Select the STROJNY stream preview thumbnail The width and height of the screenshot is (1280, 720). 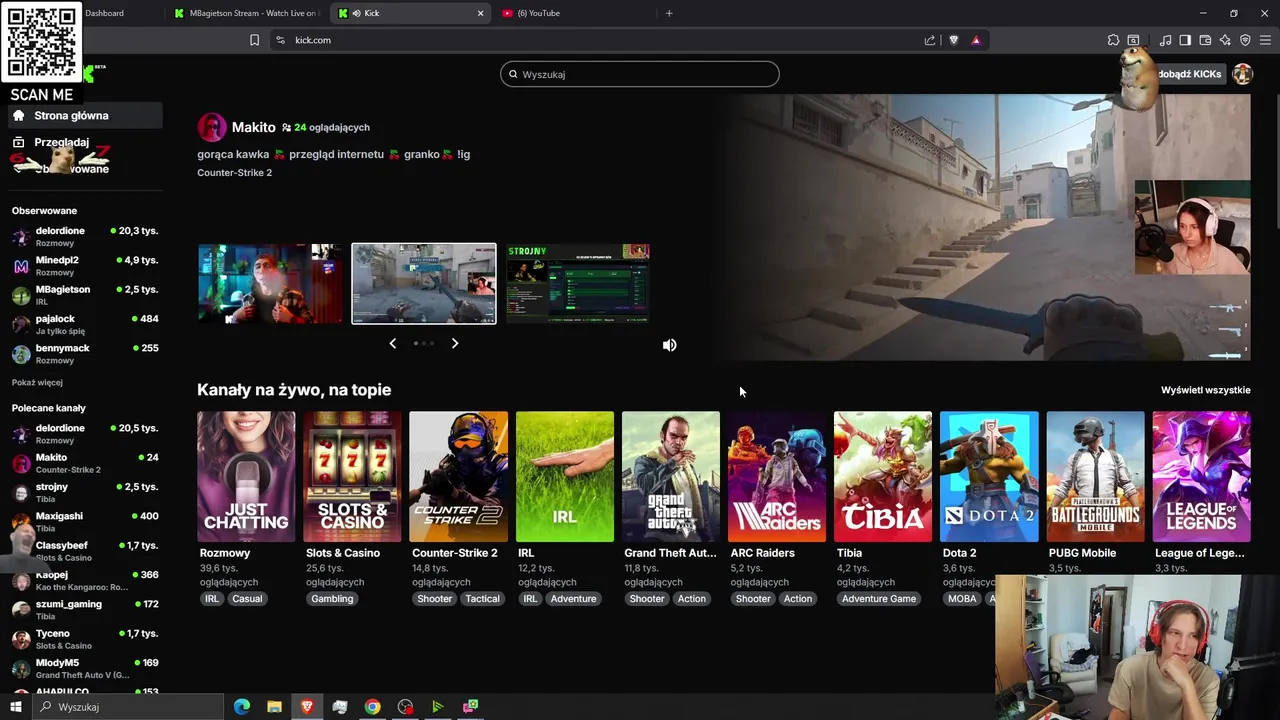pos(578,283)
